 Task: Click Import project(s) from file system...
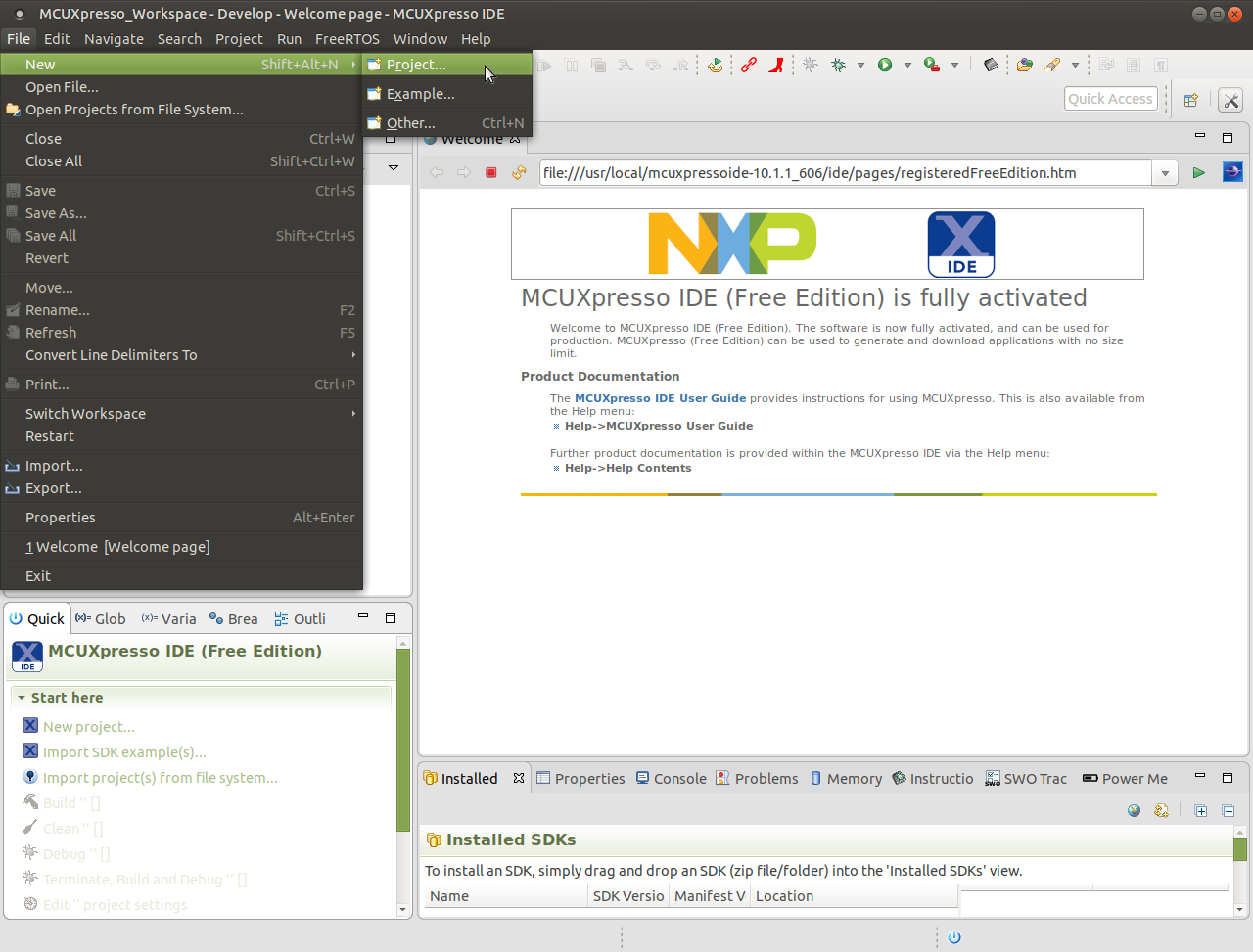pos(160,778)
